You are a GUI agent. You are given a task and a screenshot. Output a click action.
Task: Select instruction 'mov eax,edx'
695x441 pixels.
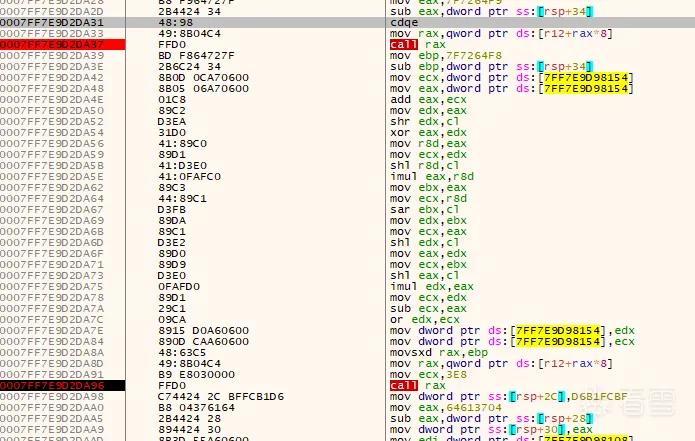(428, 254)
